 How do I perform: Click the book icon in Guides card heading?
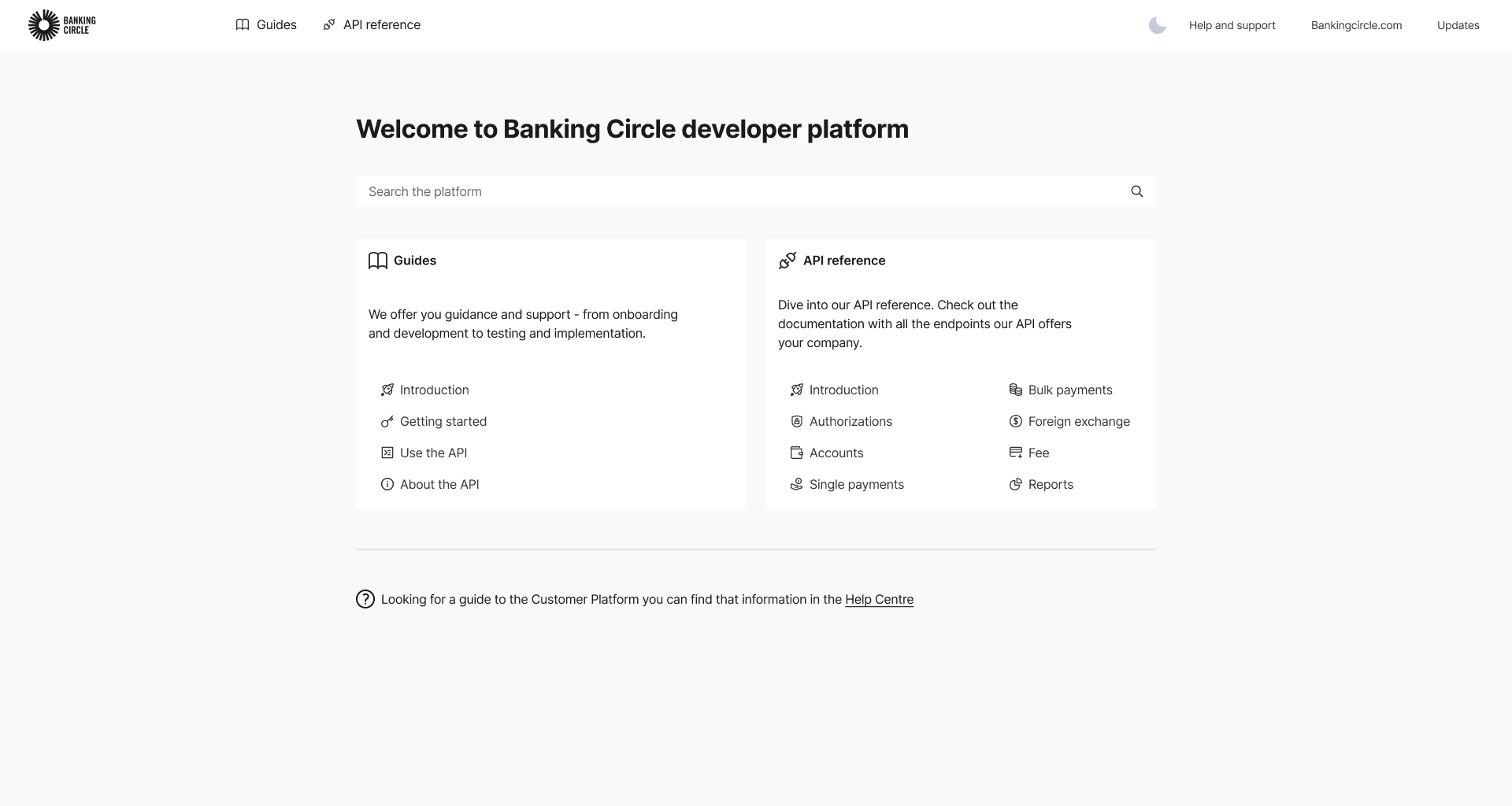[x=378, y=261]
